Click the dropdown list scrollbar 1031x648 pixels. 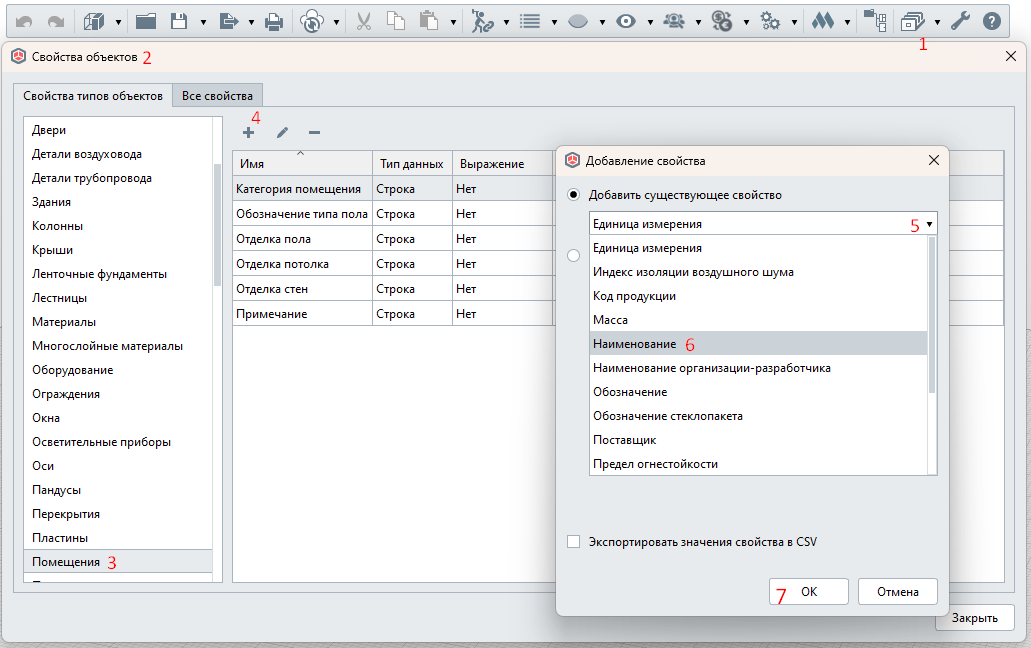(931, 315)
